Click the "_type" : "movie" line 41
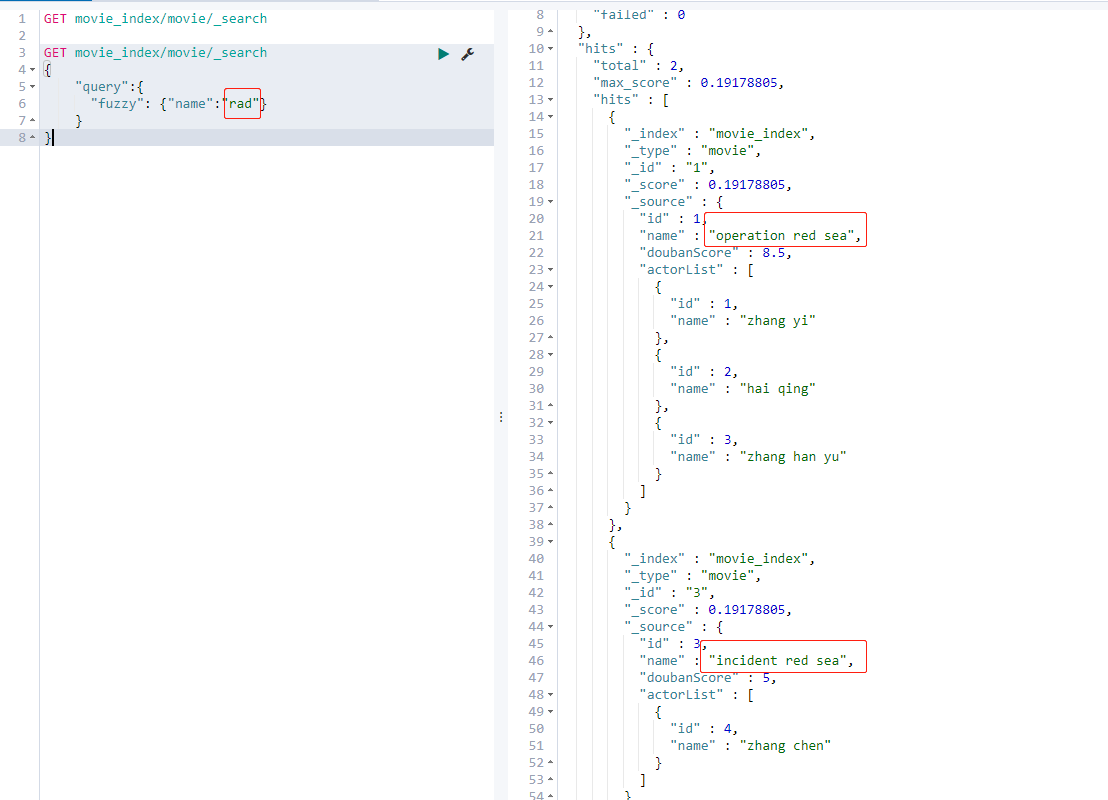 (x=692, y=576)
